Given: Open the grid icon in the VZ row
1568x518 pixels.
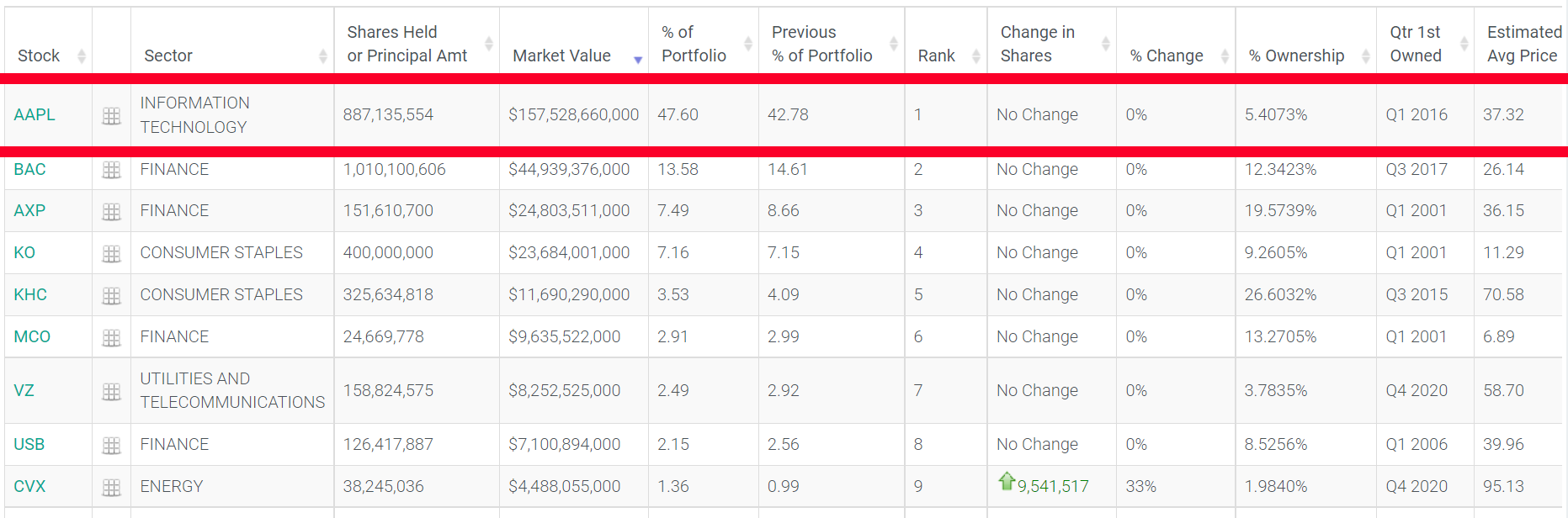Looking at the screenshot, I should [x=111, y=392].
